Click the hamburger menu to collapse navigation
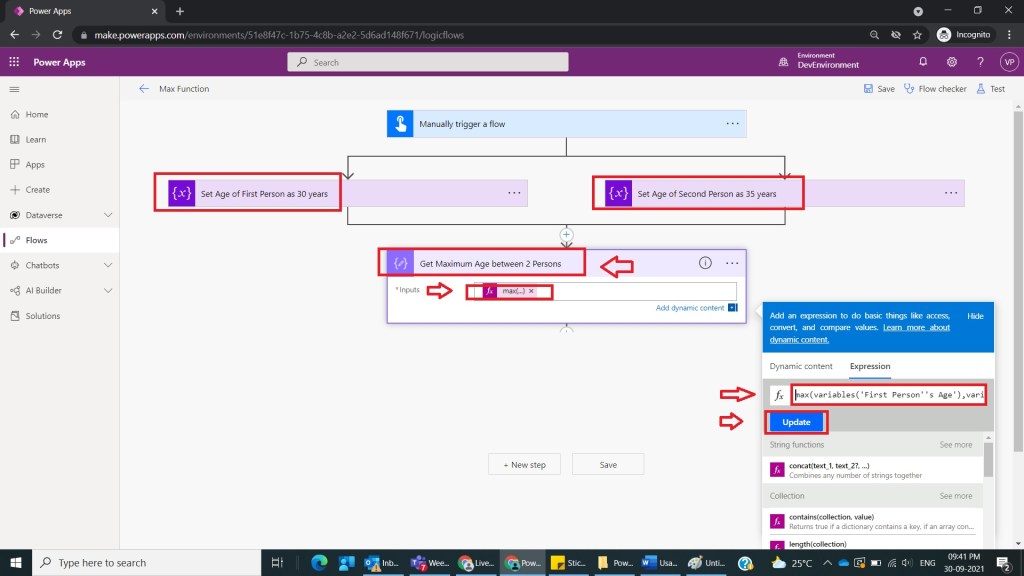The height and width of the screenshot is (576, 1024). pyautogui.click(x=14, y=89)
